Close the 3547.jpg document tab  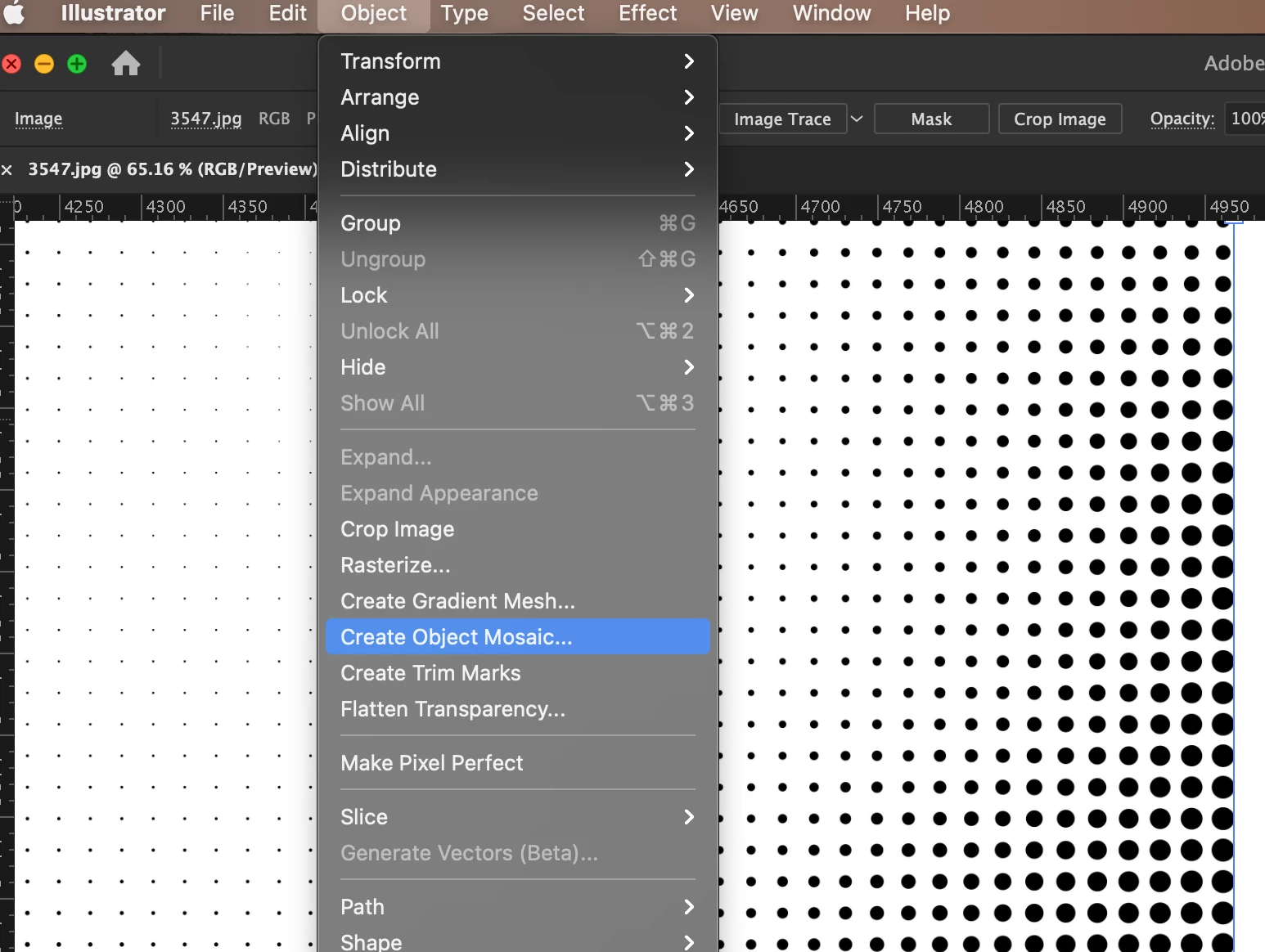7,170
